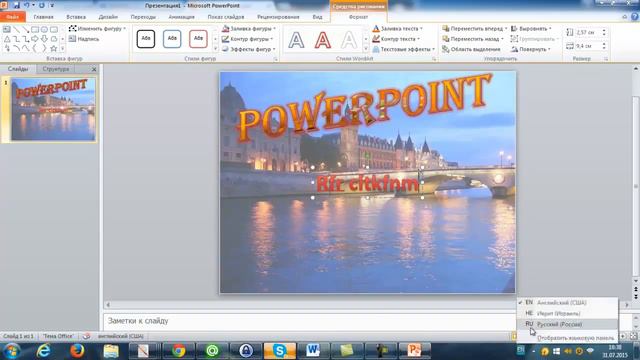Select the triangle shape in gallery
The image size is (640, 360).
pyautogui.click(x=7, y=39)
